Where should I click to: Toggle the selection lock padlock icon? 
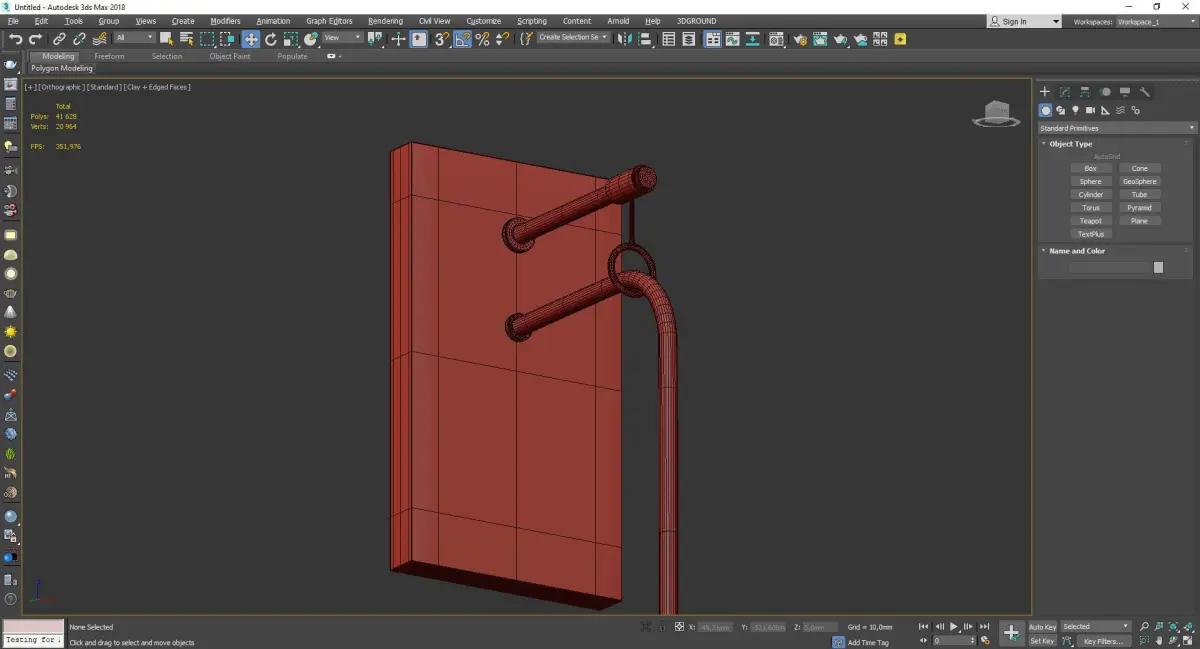point(661,627)
